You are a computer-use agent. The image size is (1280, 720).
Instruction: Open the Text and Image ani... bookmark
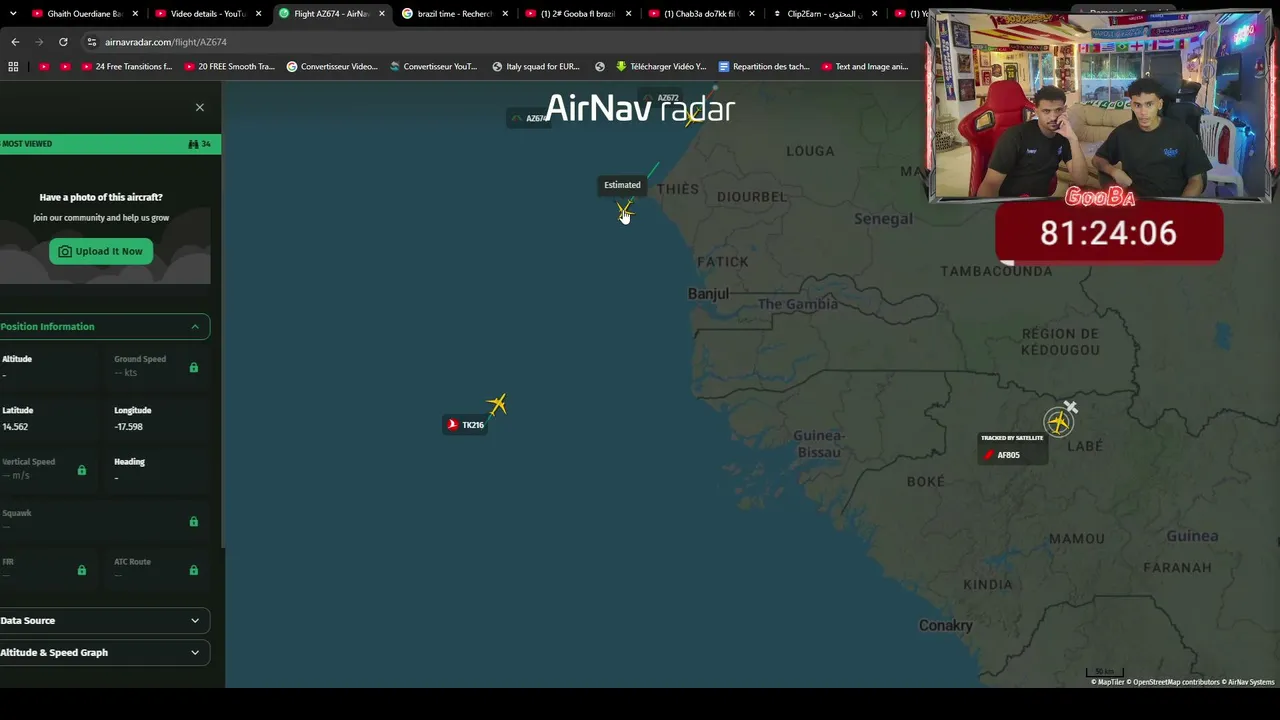coord(865,67)
